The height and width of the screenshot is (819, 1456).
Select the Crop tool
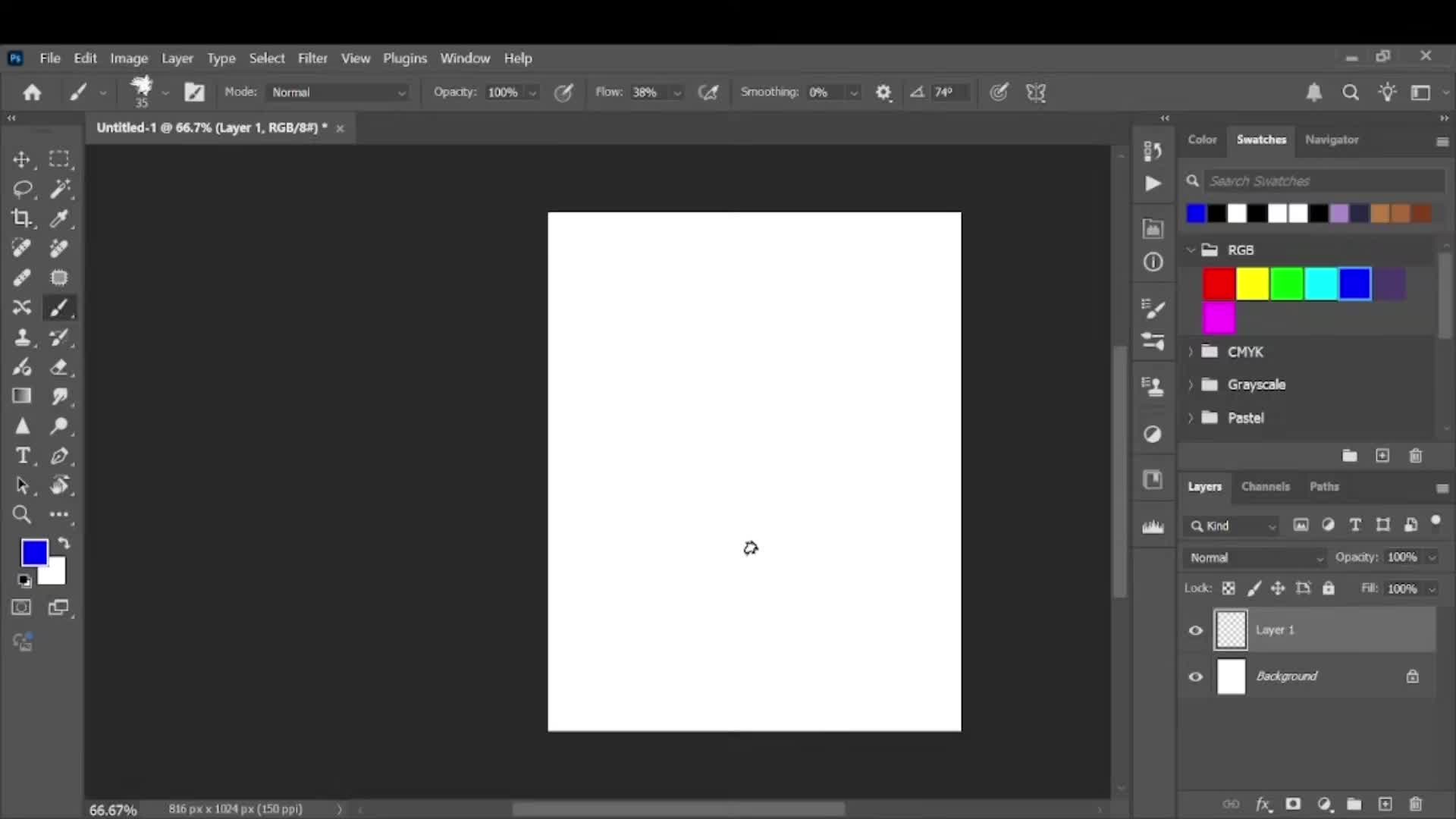pyautogui.click(x=21, y=218)
